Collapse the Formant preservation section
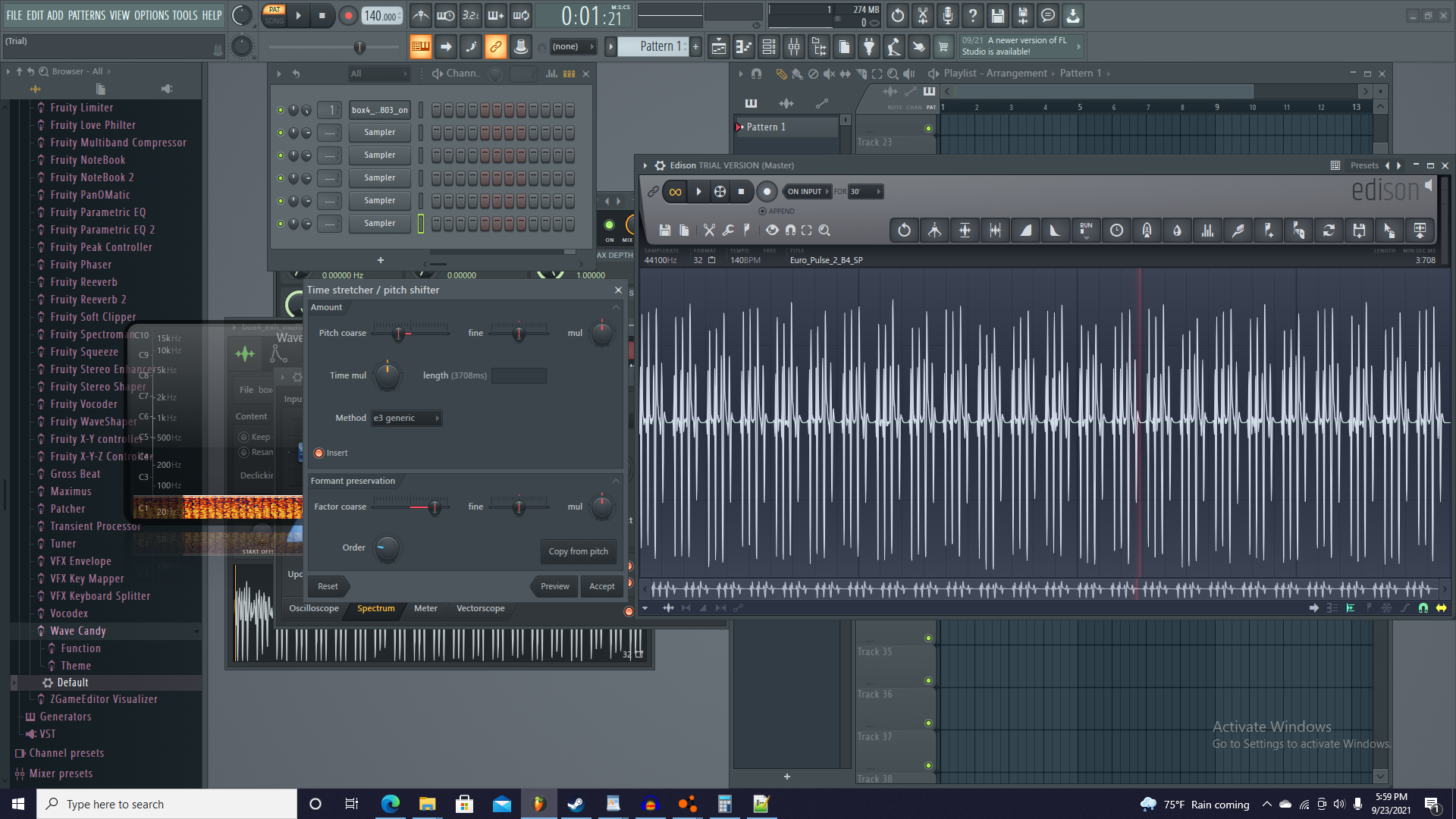Viewport: 1456px width, 819px height. coord(616,482)
